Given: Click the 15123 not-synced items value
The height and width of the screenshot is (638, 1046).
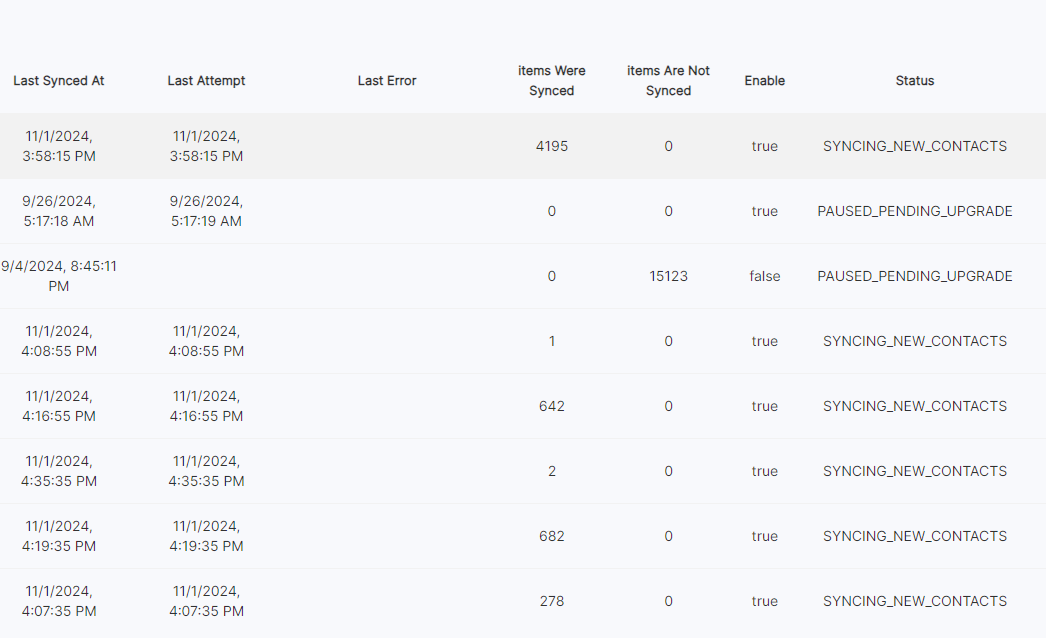Looking at the screenshot, I should click(668, 276).
